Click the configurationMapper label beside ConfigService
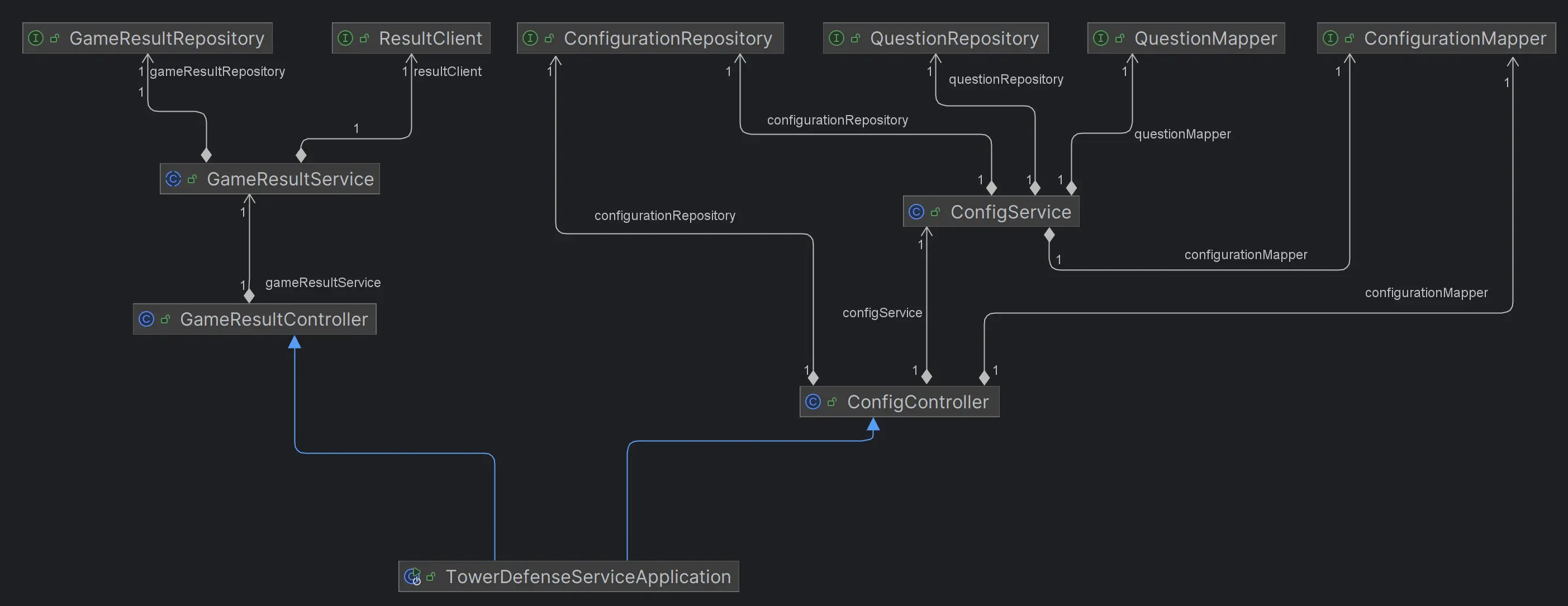The image size is (1568, 606). [x=1246, y=255]
